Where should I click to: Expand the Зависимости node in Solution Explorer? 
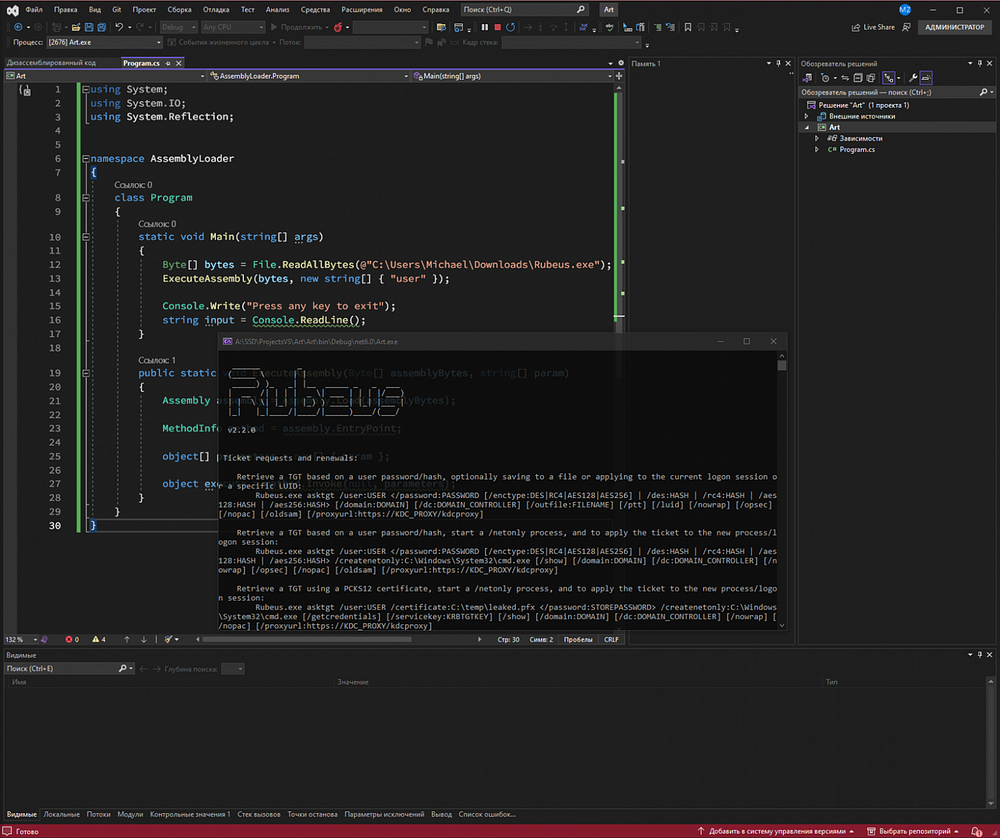point(818,138)
